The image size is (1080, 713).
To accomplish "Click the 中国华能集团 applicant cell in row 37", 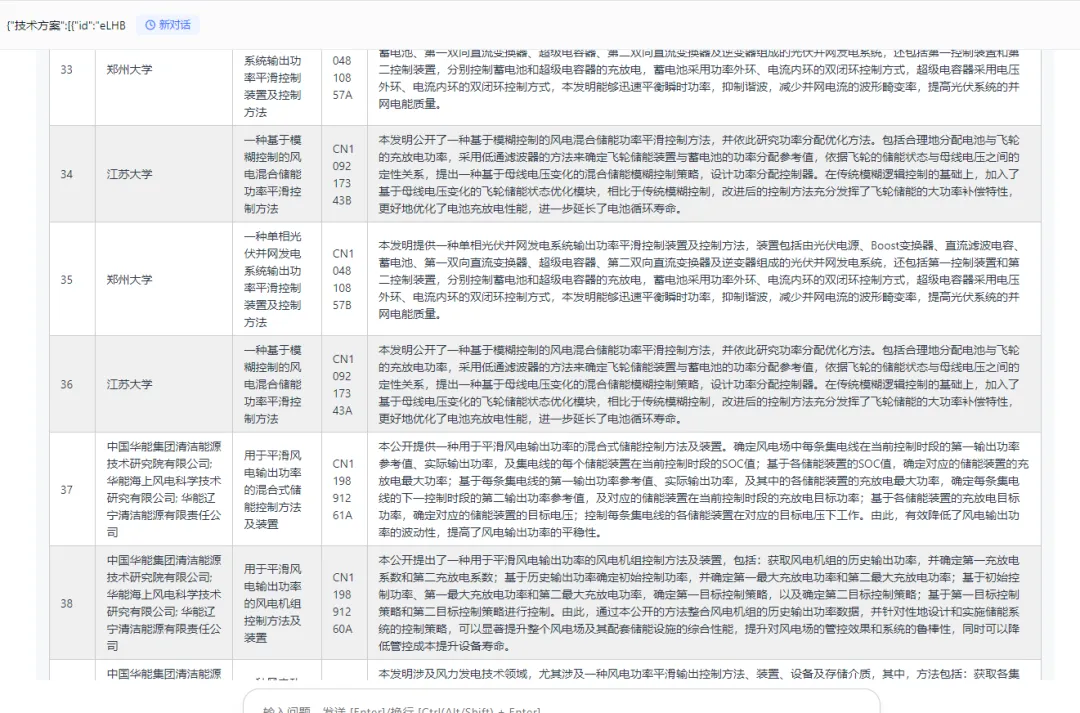I will [x=164, y=489].
